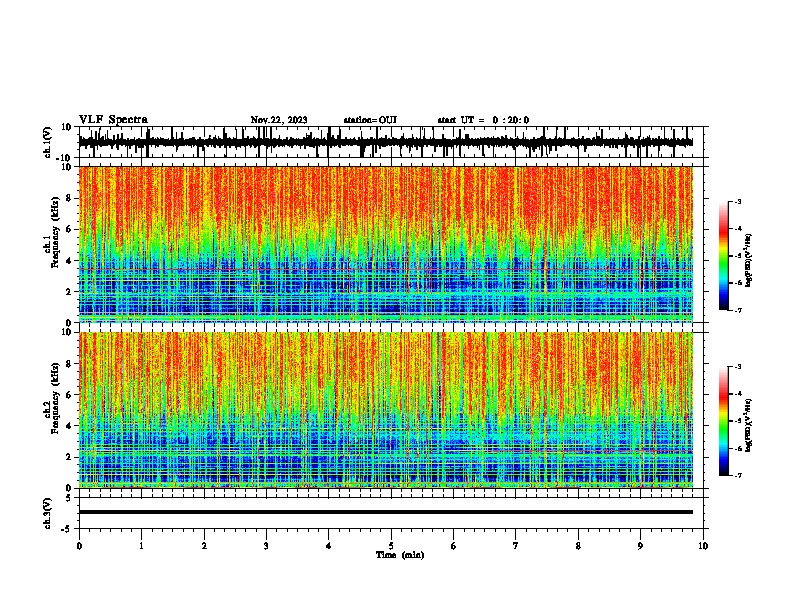Select the 'ch.3(V)' axis label
This screenshot has height=612, width=792.
coord(48,513)
